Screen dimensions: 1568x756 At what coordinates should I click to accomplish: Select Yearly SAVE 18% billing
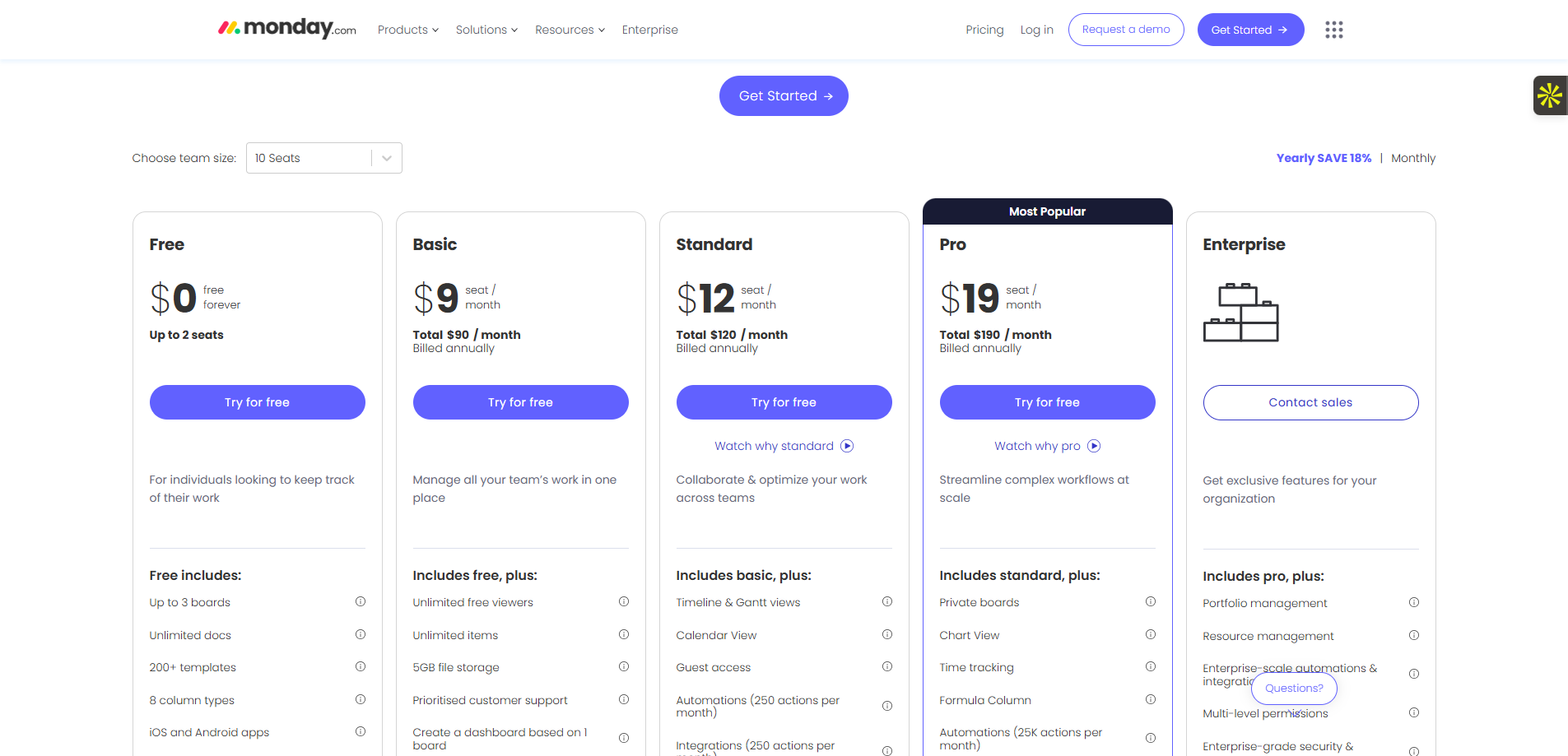1324,158
